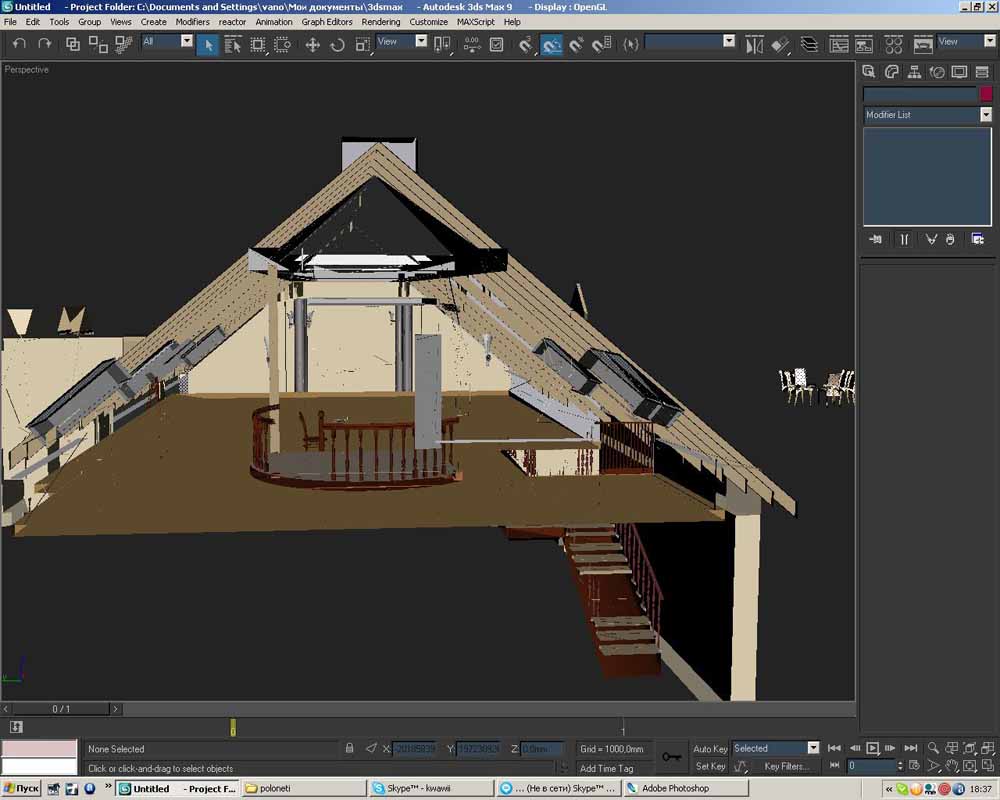Toggle the pin stack button
This screenshot has width=1000, height=800.
pos(876,239)
